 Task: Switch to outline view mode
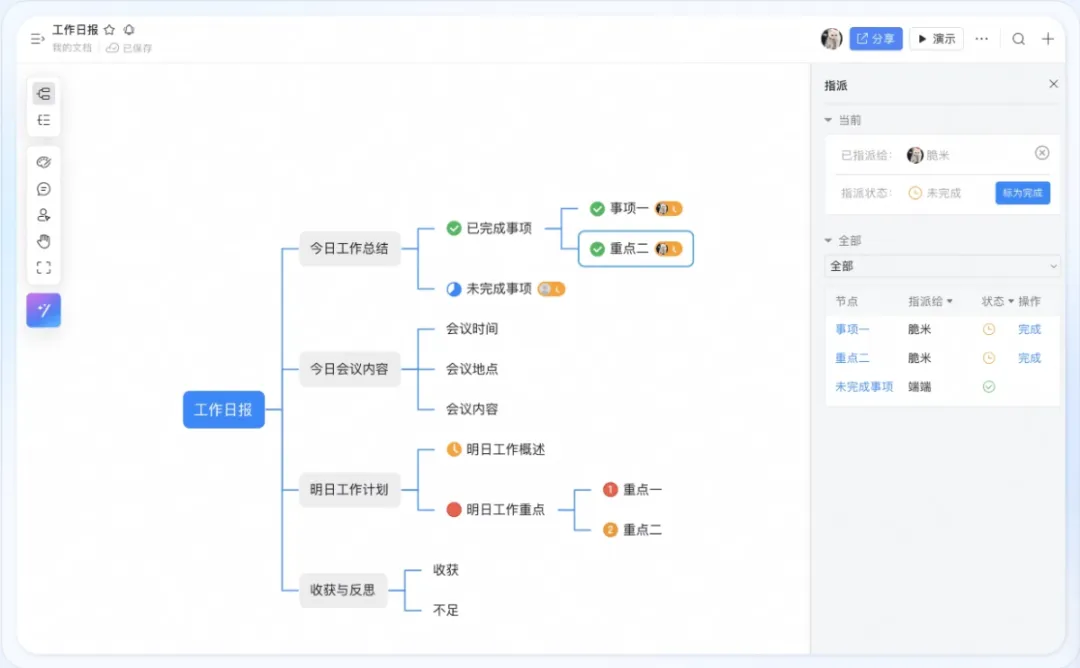tap(43, 121)
